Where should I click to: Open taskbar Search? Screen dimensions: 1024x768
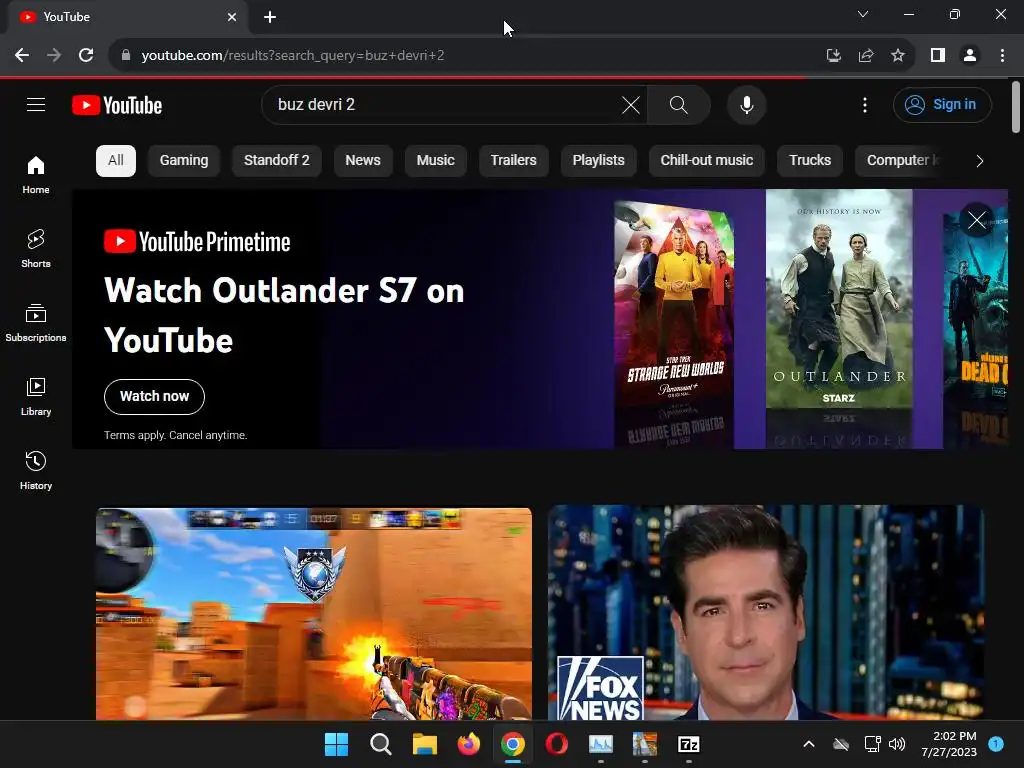tap(380, 744)
